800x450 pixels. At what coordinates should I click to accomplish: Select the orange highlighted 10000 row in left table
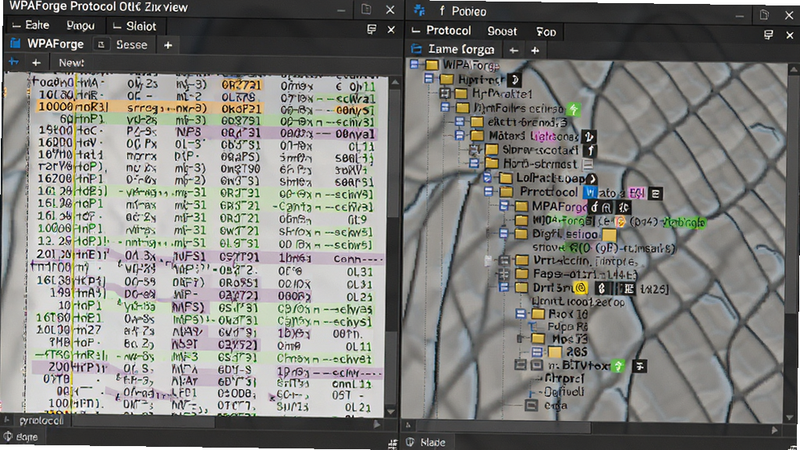[206, 108]
